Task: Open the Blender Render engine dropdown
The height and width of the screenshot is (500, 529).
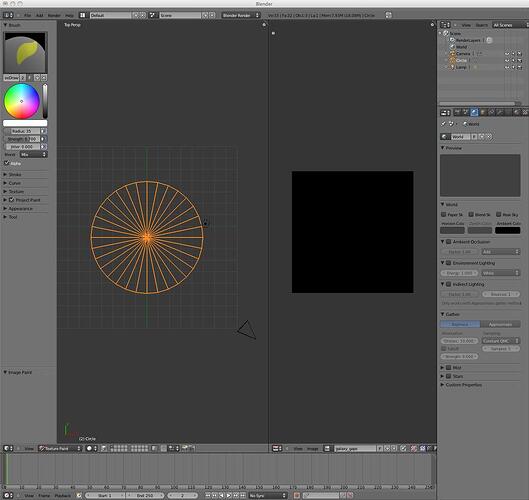Action: click(241, 16)
